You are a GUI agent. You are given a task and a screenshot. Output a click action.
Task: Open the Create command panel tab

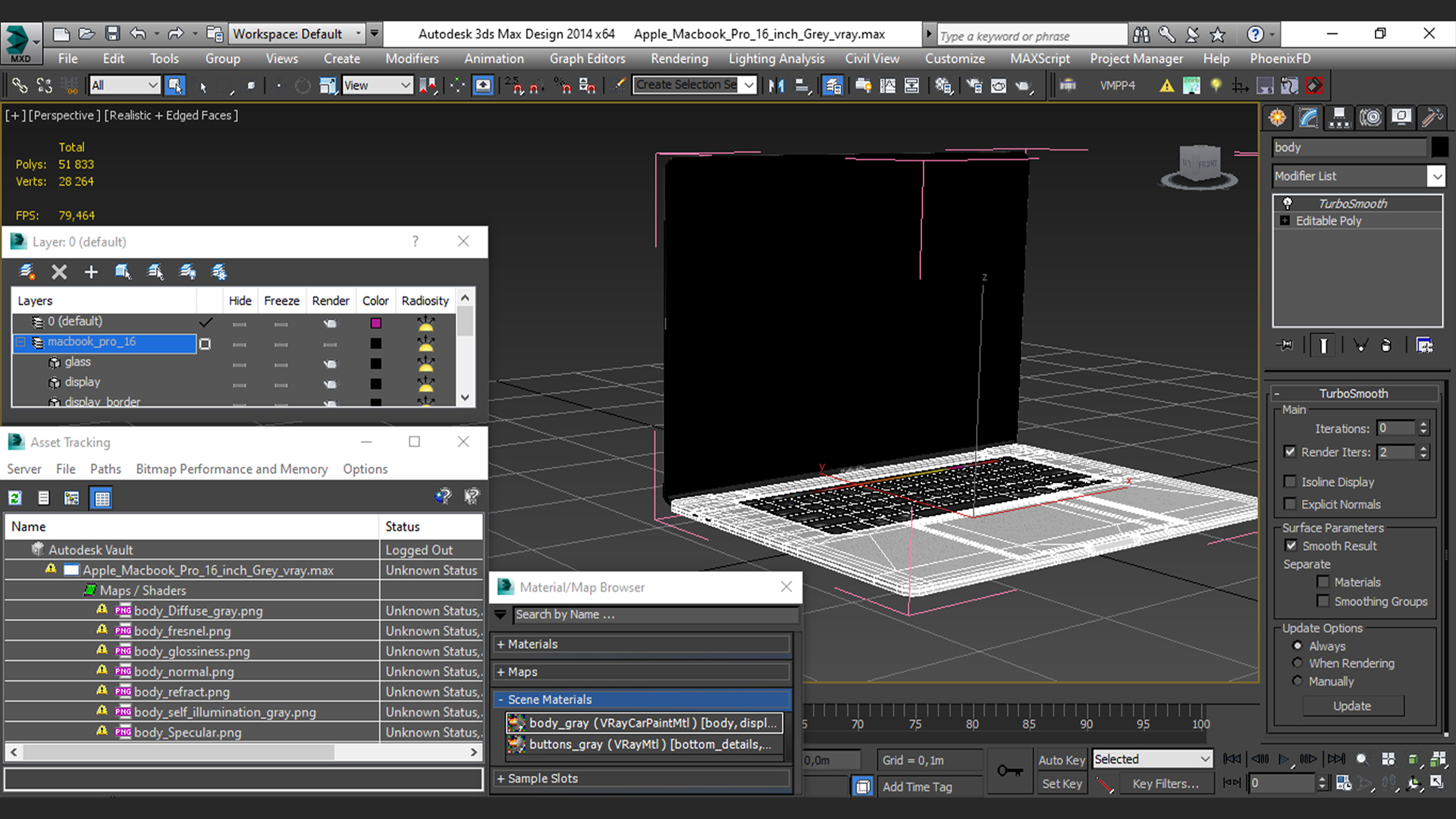1278,117
